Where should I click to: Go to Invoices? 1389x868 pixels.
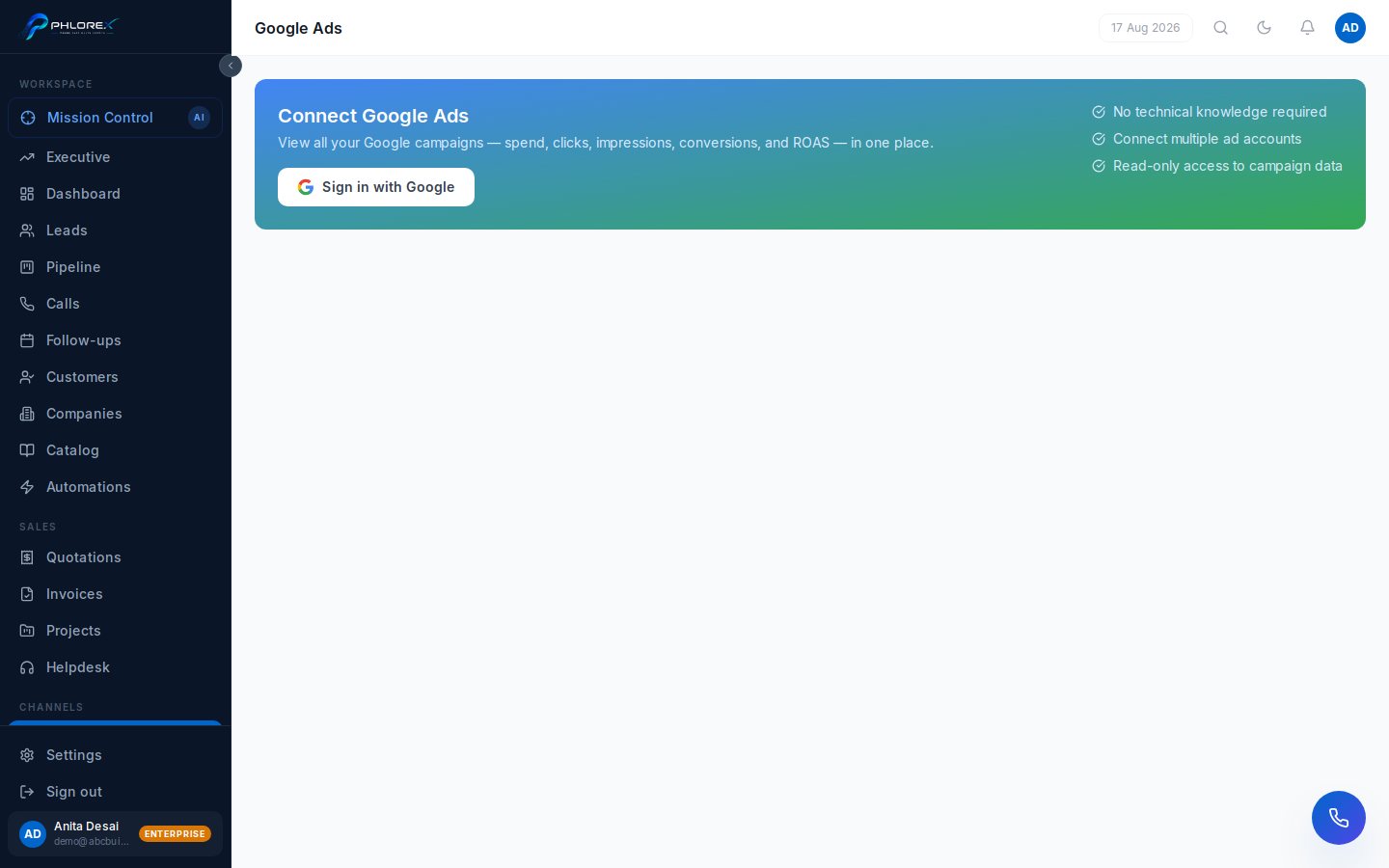pyautogui.click(x=115, y=594)
